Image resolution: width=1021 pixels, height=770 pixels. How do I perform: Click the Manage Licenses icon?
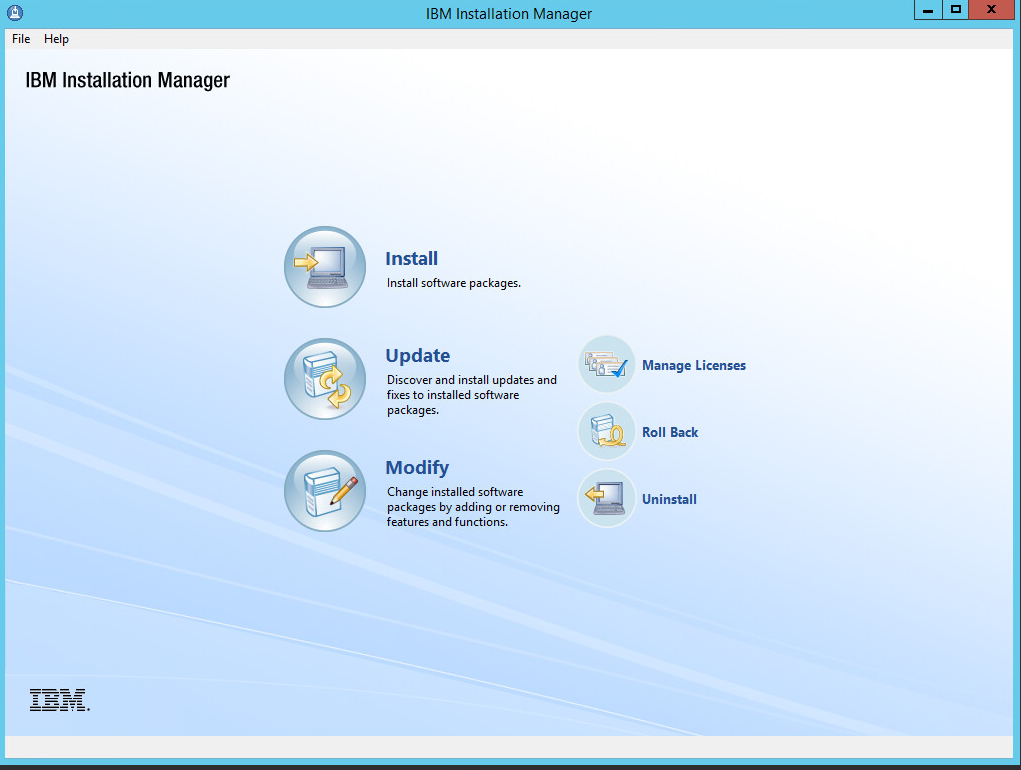(606, 365)
